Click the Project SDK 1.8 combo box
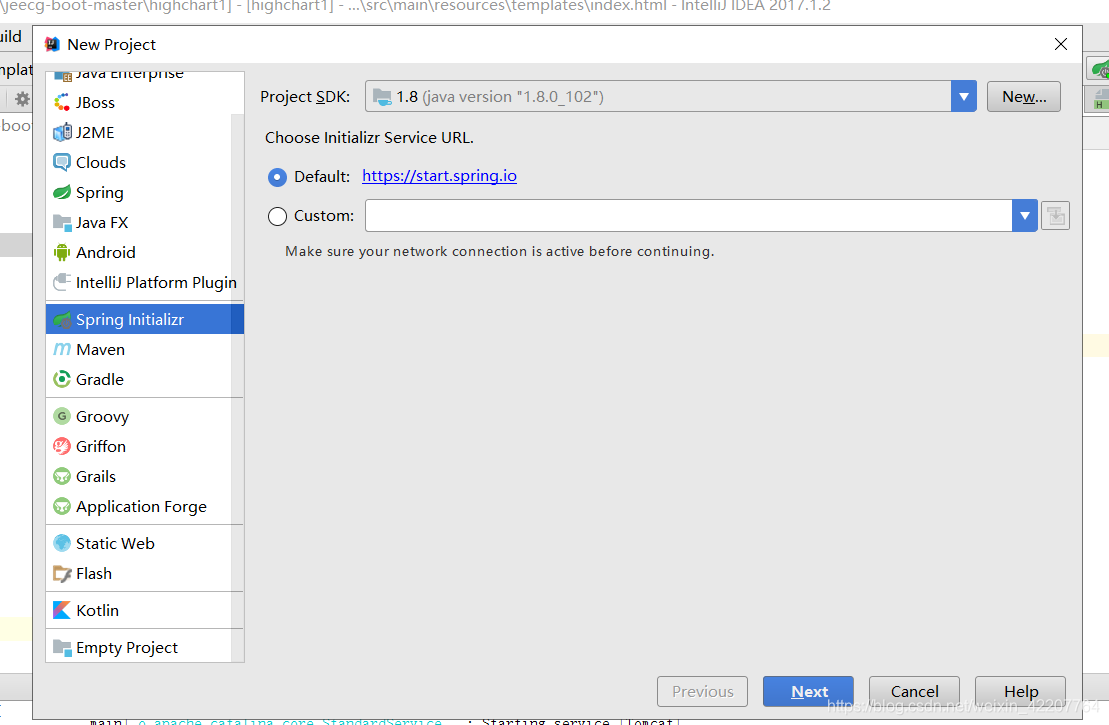The height and width of the screenshot is (725, 1109). point(670,97)
